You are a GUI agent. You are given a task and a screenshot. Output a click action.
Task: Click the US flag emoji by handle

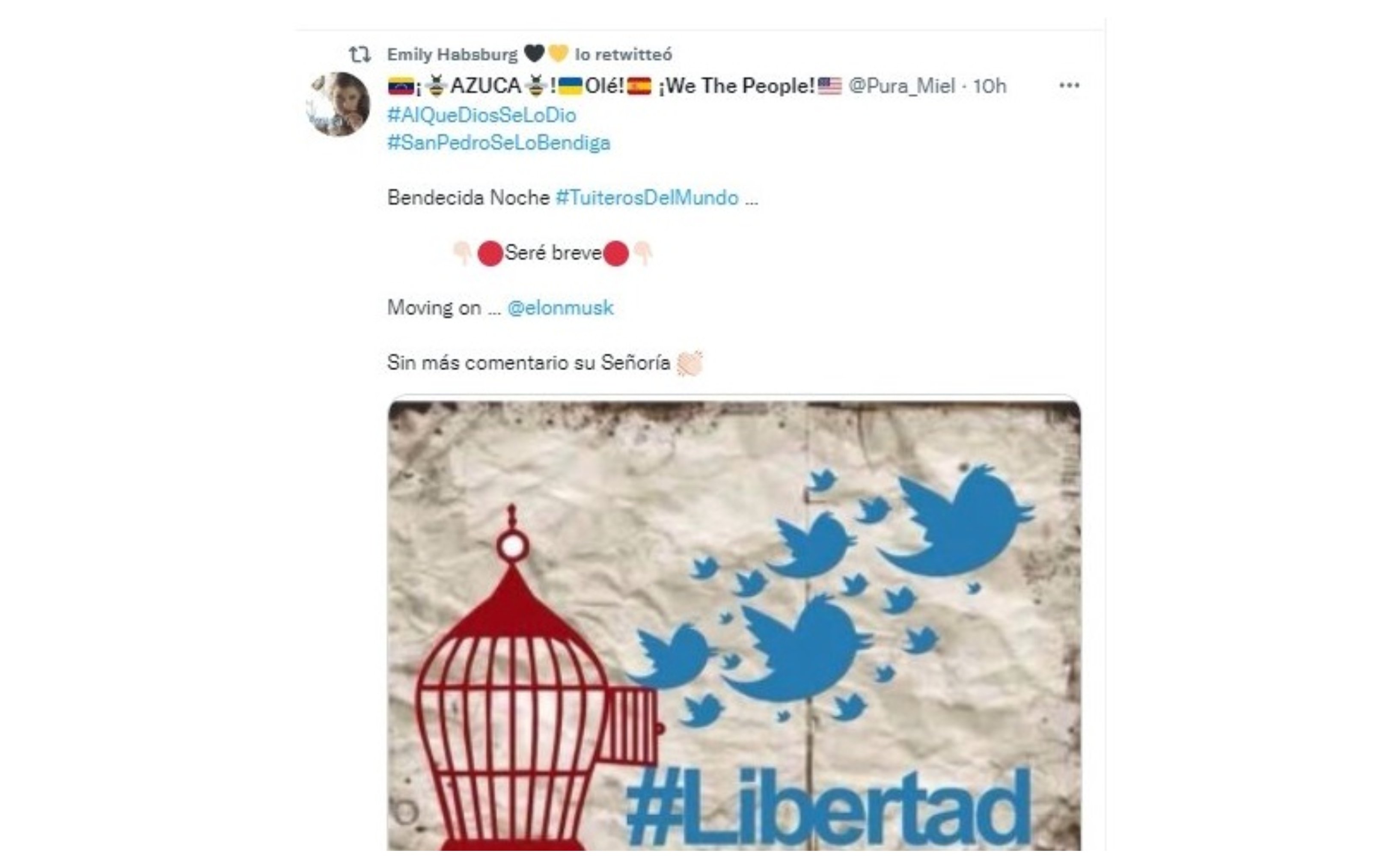[829, 86]
